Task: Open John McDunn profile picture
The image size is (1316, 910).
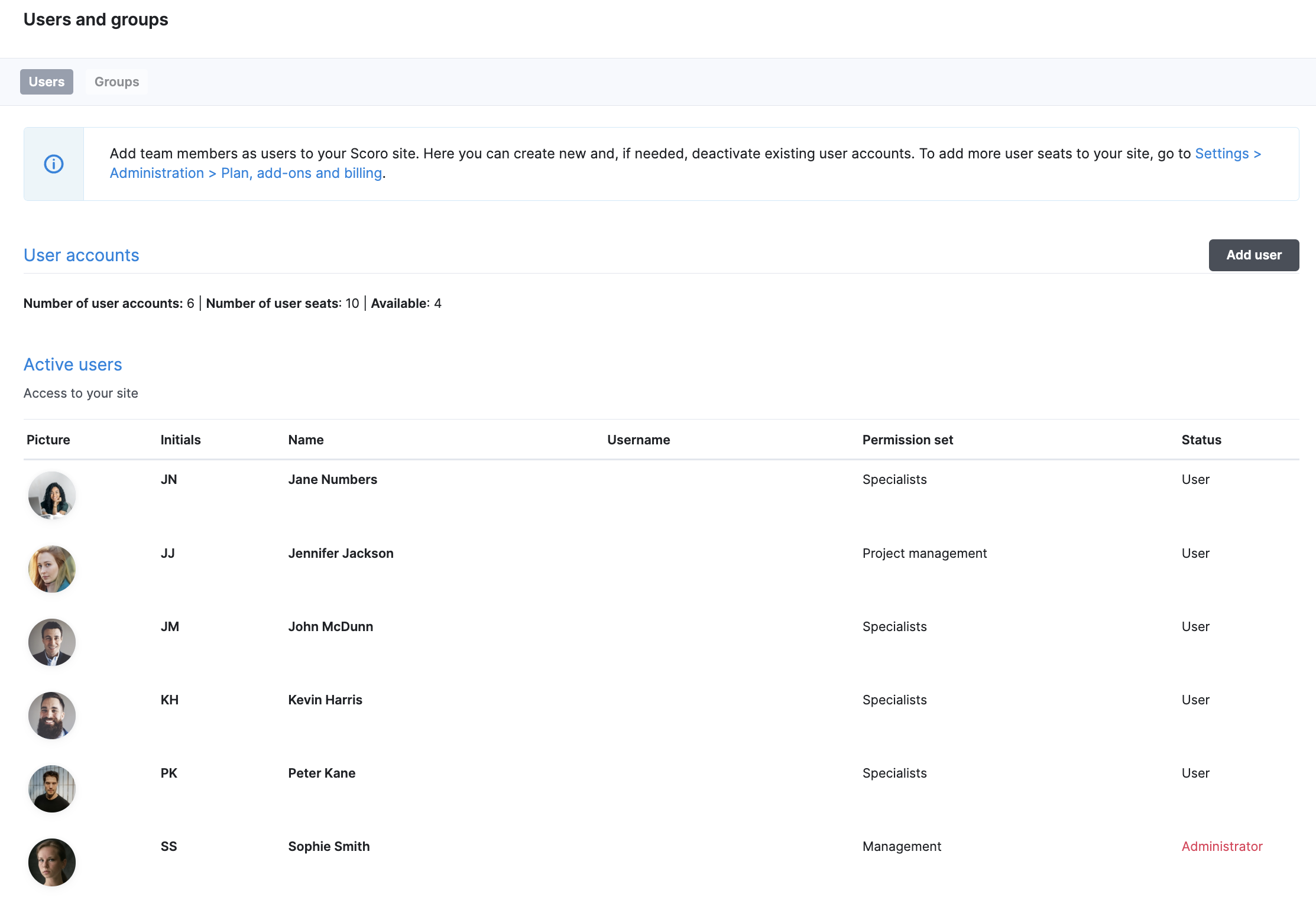Action: pyautogui.click(x=52, y=642)
